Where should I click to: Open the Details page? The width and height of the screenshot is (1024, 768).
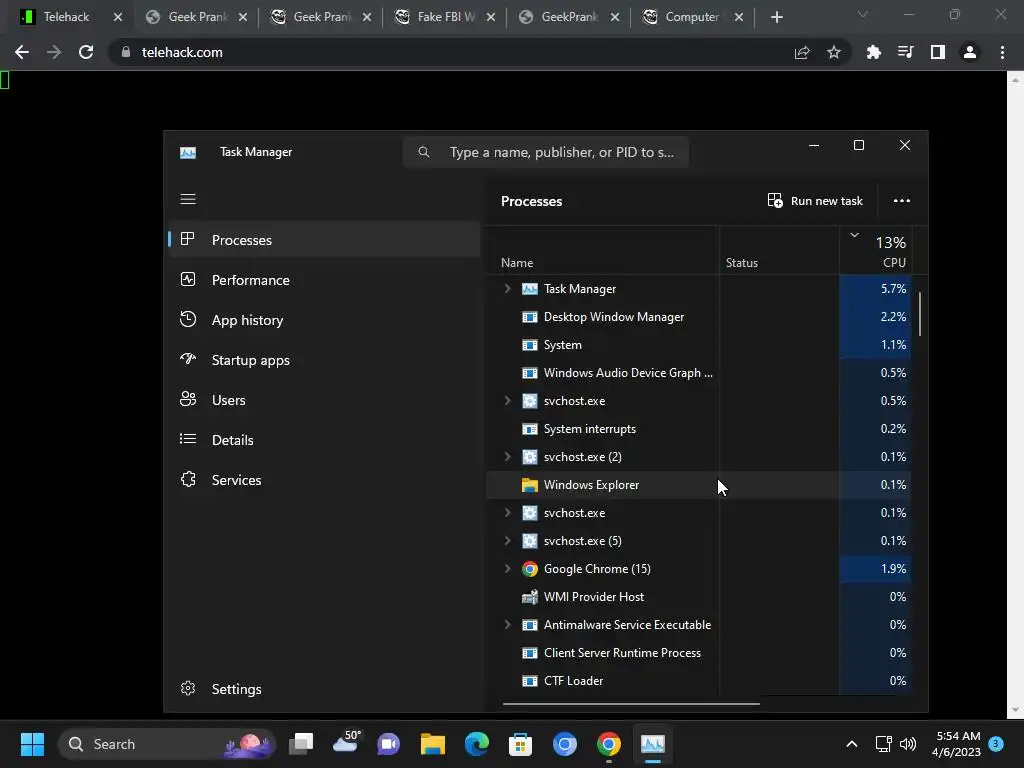tap(325, 440)
